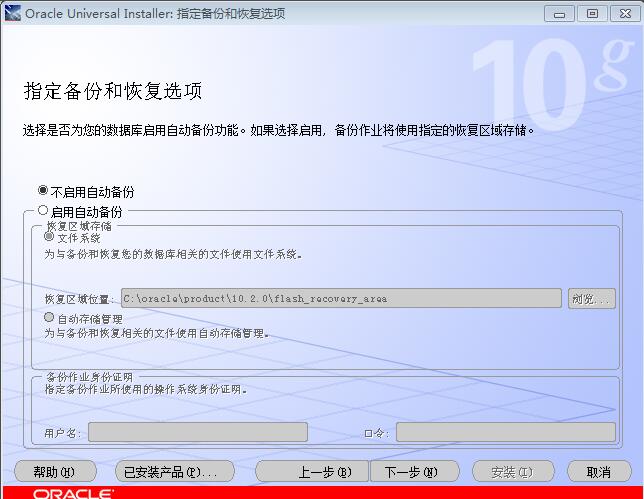Click the greyed 安装(I) install button

click(513, 471)
